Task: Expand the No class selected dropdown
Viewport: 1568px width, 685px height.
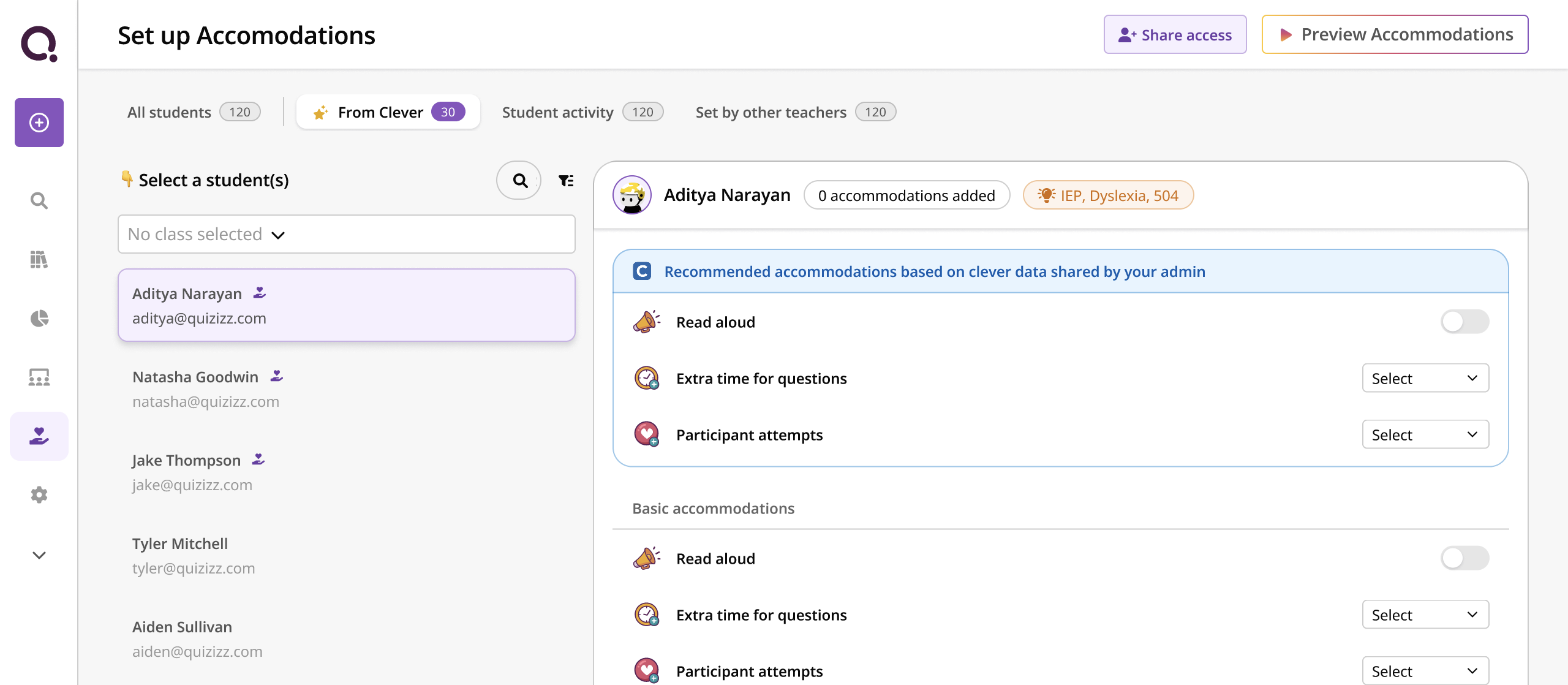Action: 346,234
